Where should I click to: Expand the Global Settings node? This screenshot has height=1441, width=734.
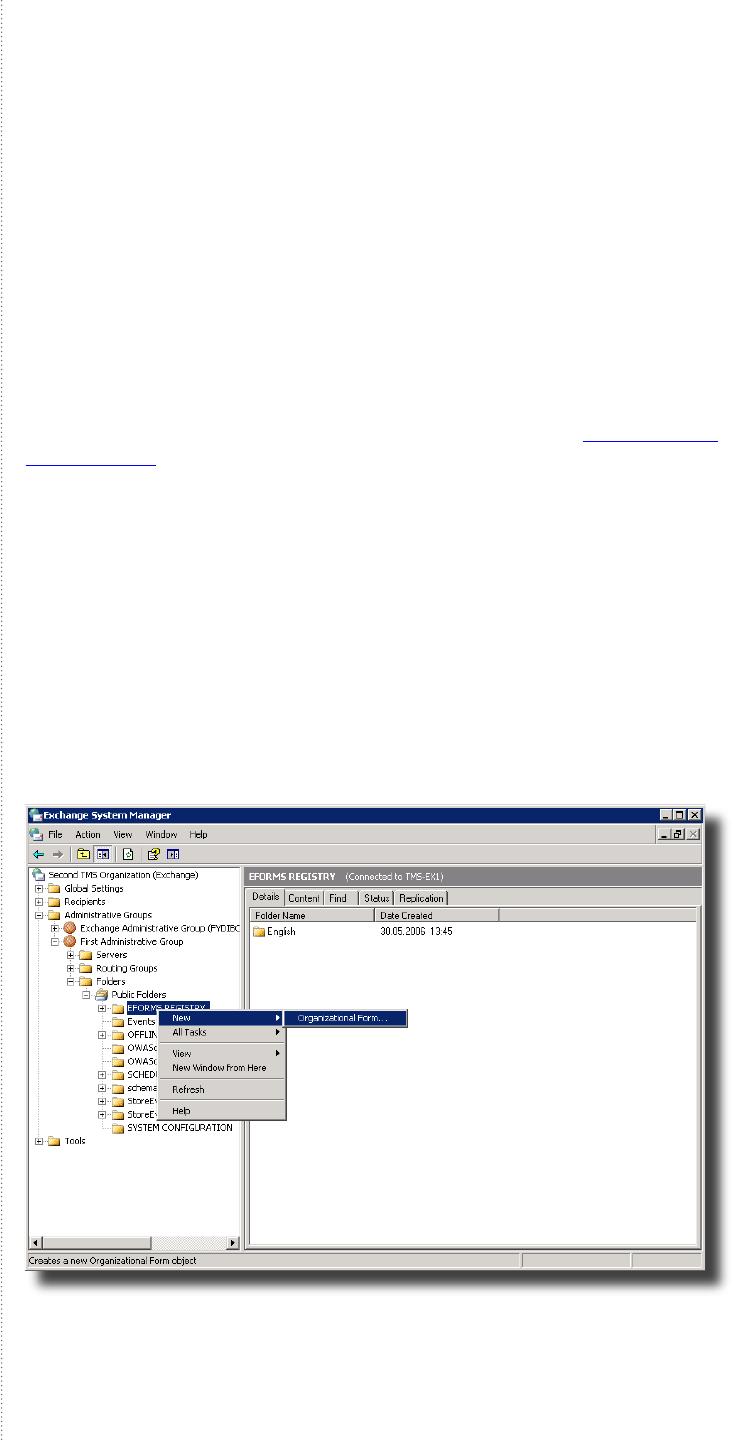coord(39,888)
